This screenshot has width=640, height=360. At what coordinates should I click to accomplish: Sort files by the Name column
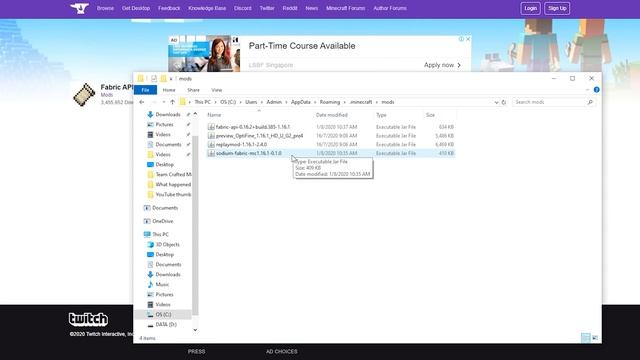pyautogui.click(x=214, y=115)
